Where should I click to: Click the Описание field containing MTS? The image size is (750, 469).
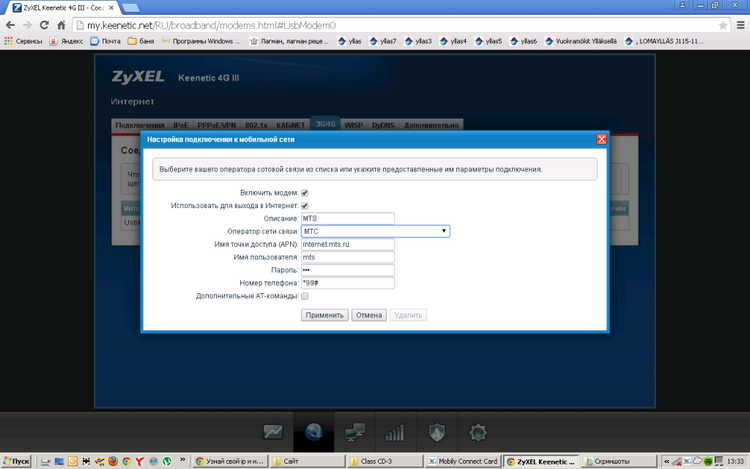coord(348,218)
